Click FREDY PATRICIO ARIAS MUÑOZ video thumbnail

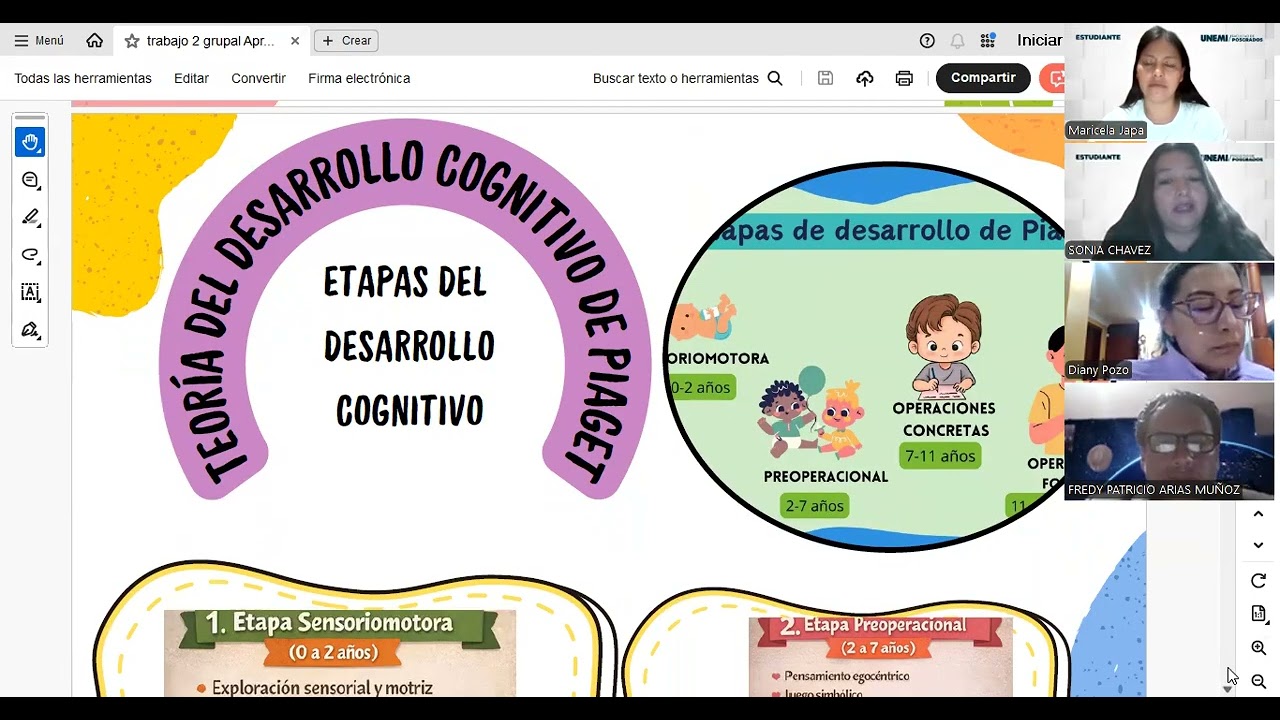[1169, 441]
